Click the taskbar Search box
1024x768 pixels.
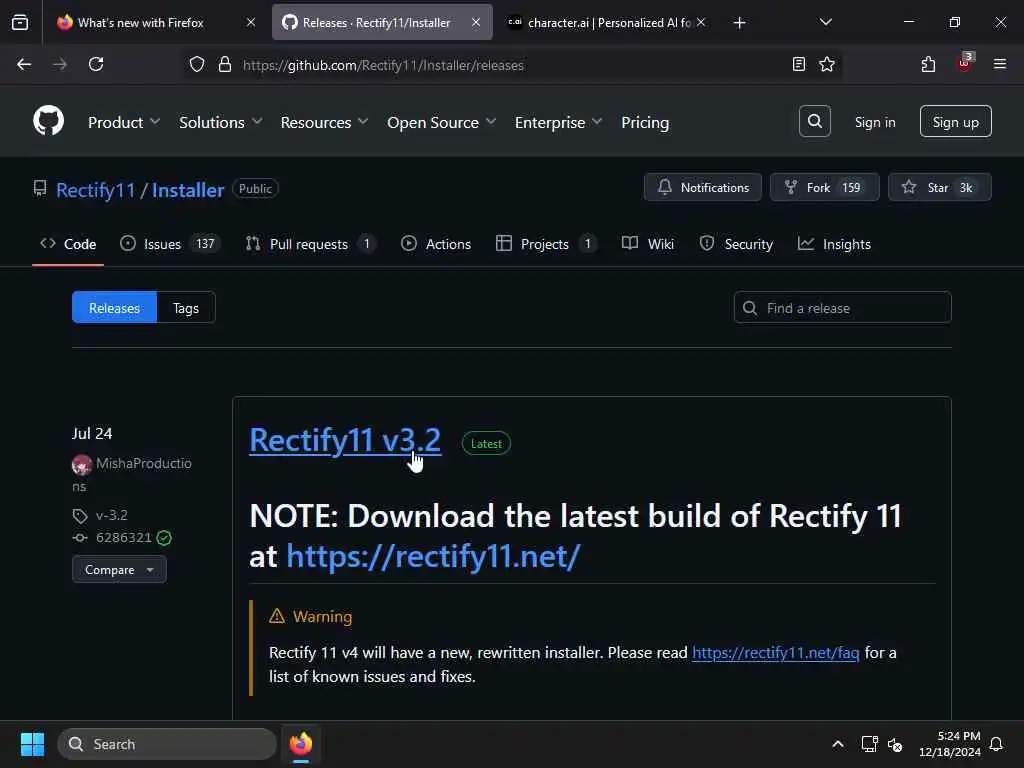pos(167,744)
